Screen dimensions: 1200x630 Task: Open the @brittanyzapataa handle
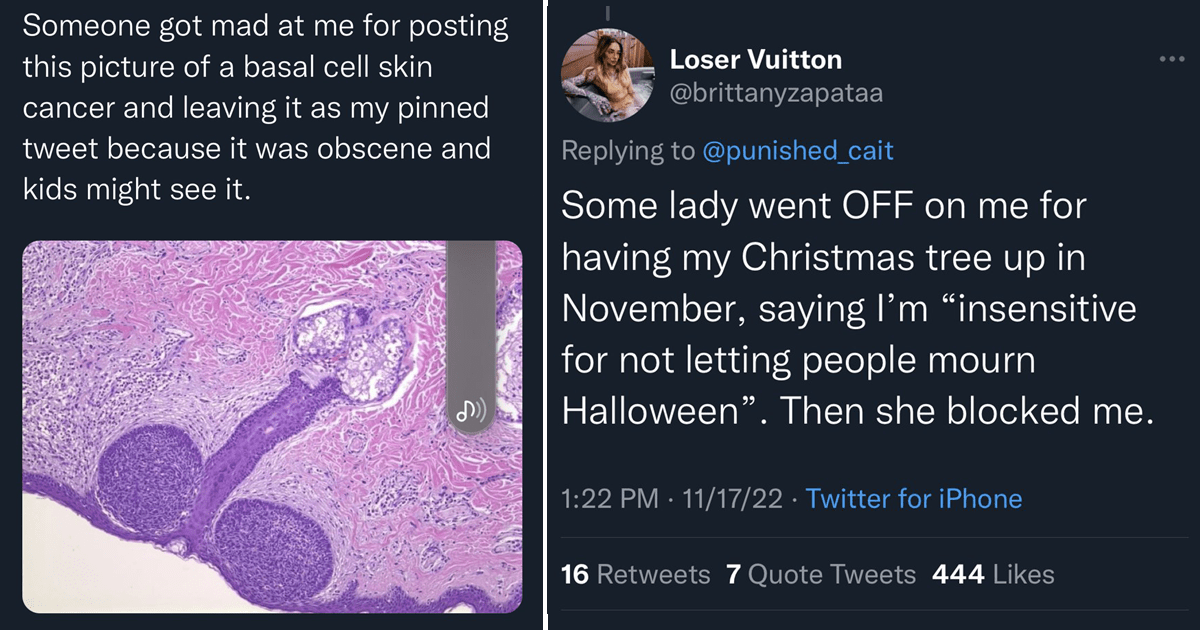pos(776,94)
